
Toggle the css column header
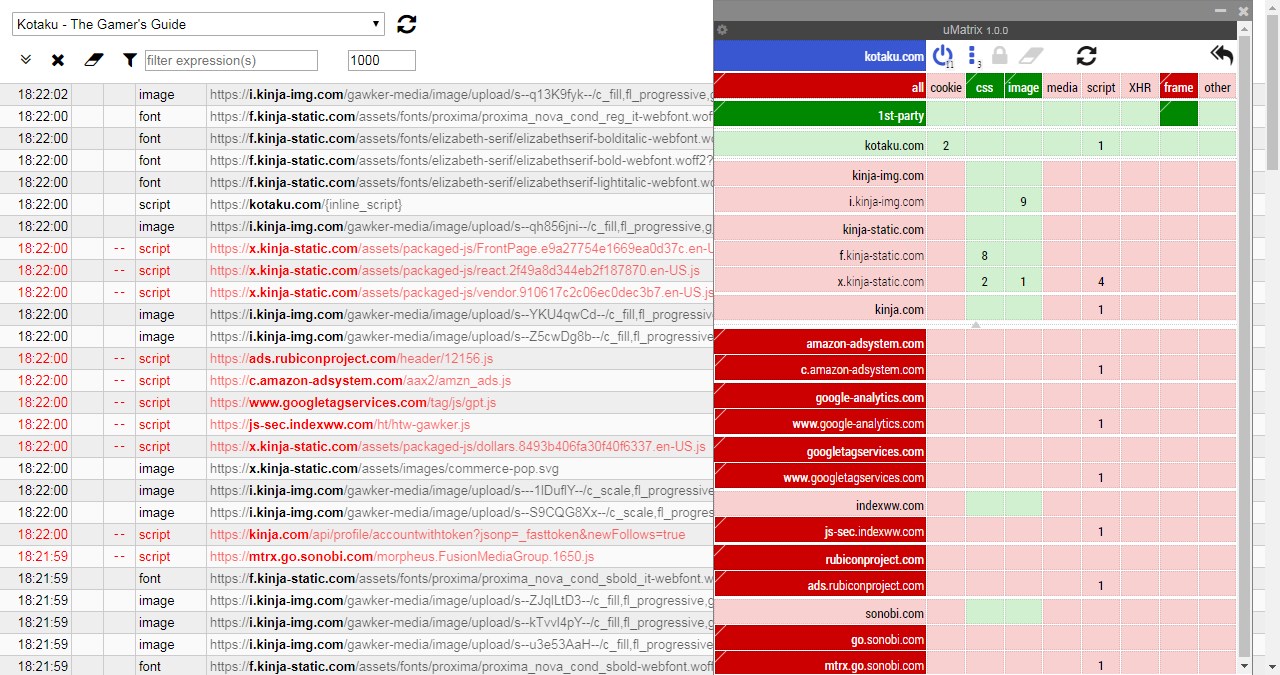(x=985, y=87)
